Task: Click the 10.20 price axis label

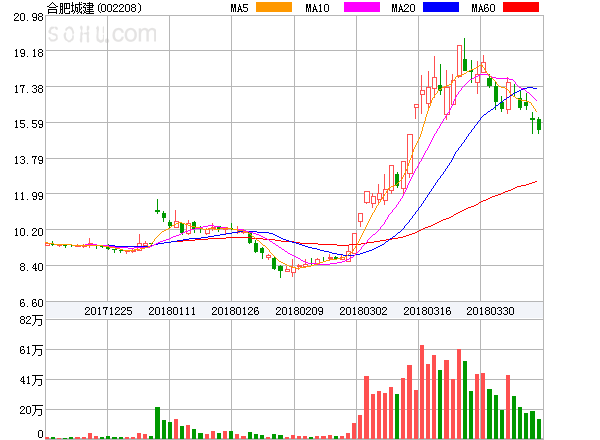Action: pos(29,232)
